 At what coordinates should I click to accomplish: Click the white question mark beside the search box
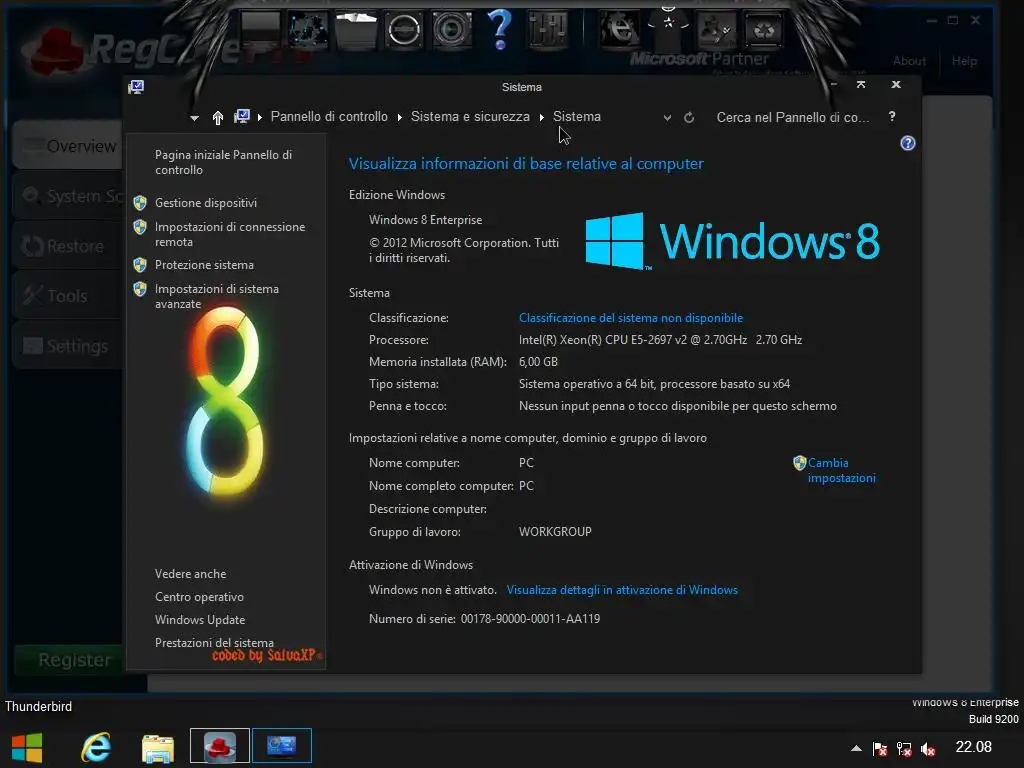pos(892,116)
